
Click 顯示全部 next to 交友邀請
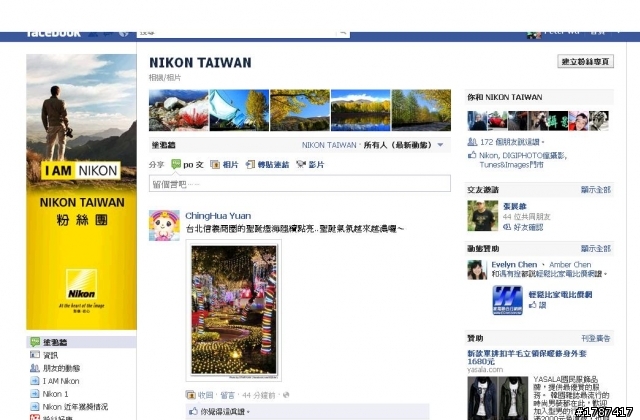596,189
